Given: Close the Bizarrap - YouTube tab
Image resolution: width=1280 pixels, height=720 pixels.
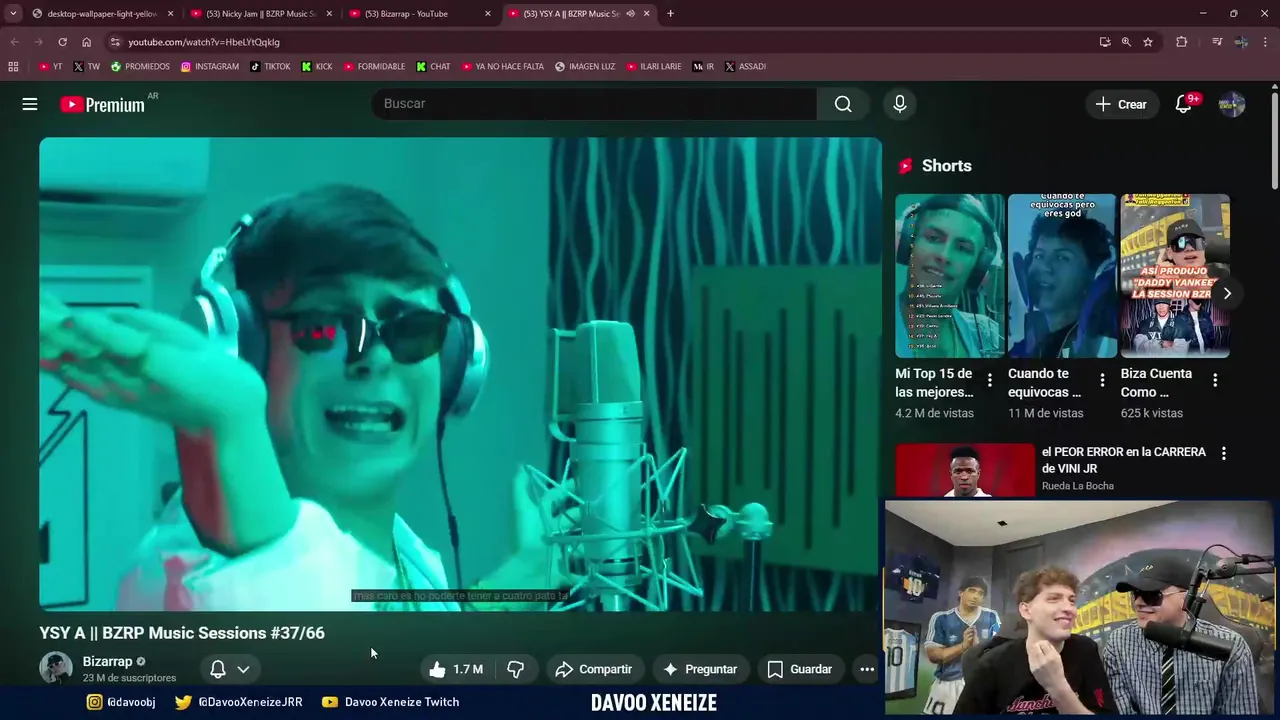Looking at the screenshot, I should click(x=488, y=14).
